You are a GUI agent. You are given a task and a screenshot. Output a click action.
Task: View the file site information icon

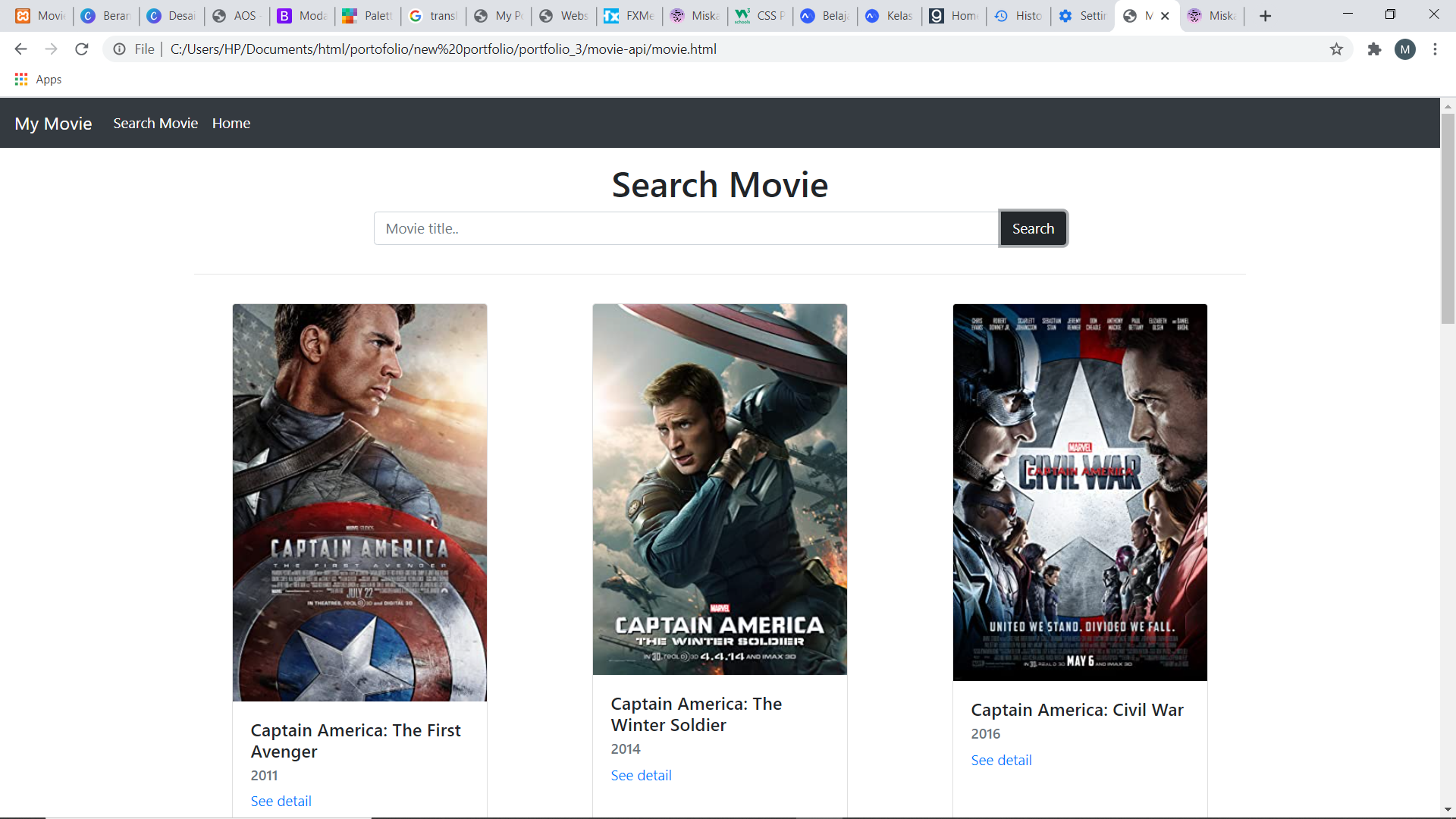pos(119,49)
